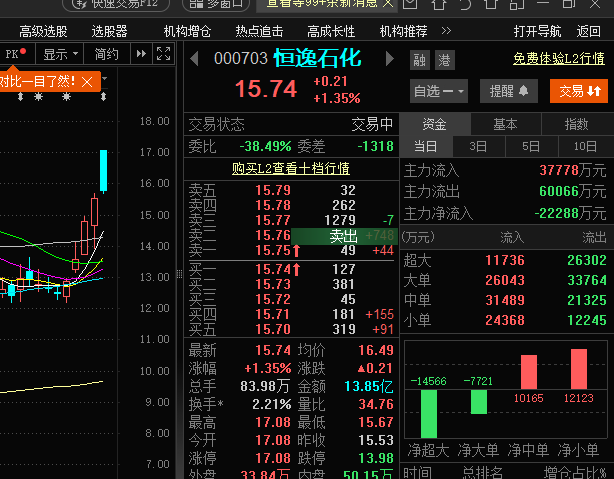Open the 高级选股 menu item
The height and width of the screenshot is (479, 614).
tap(43, 31)
